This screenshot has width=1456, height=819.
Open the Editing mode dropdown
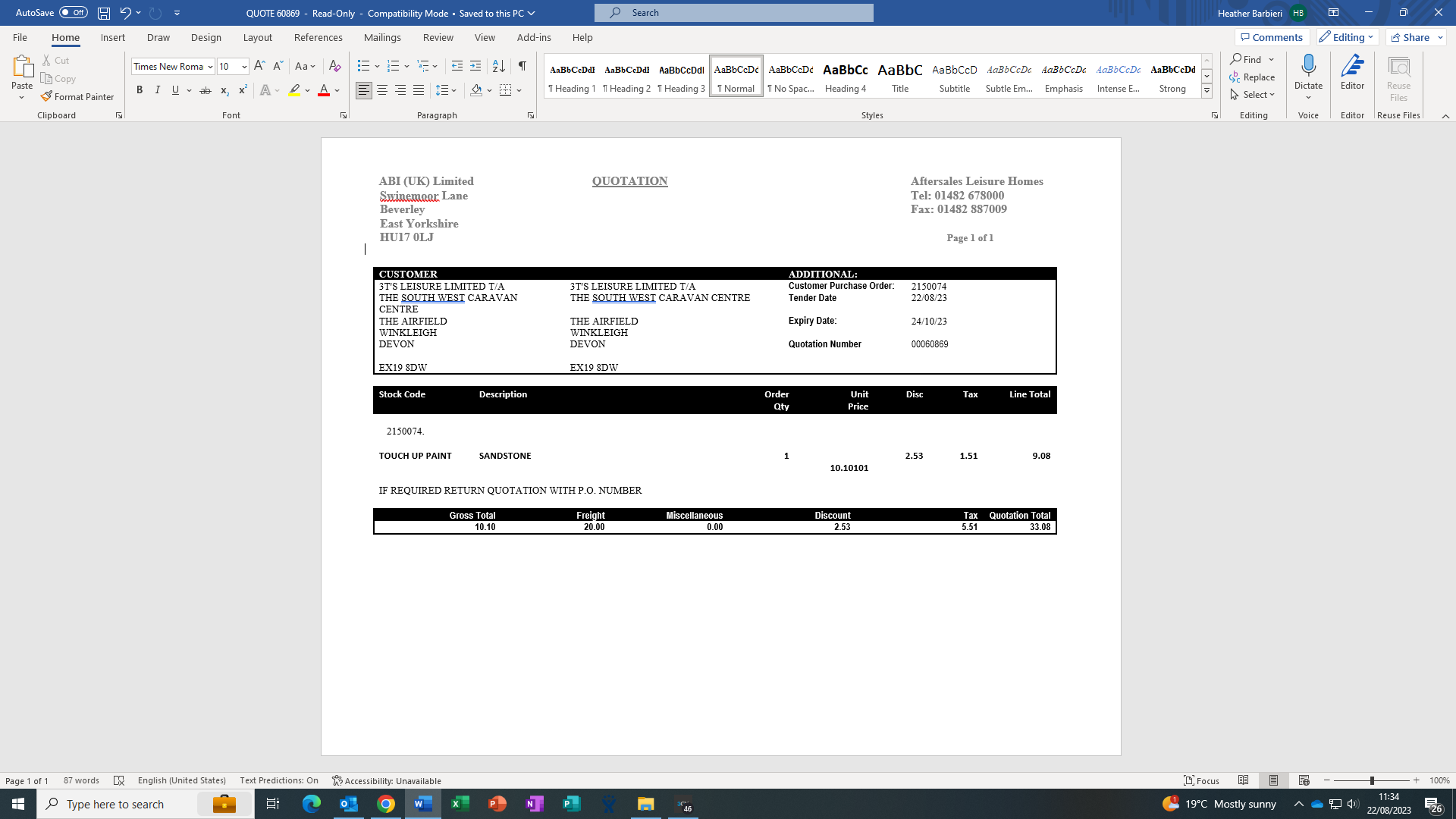[1347, 37]
